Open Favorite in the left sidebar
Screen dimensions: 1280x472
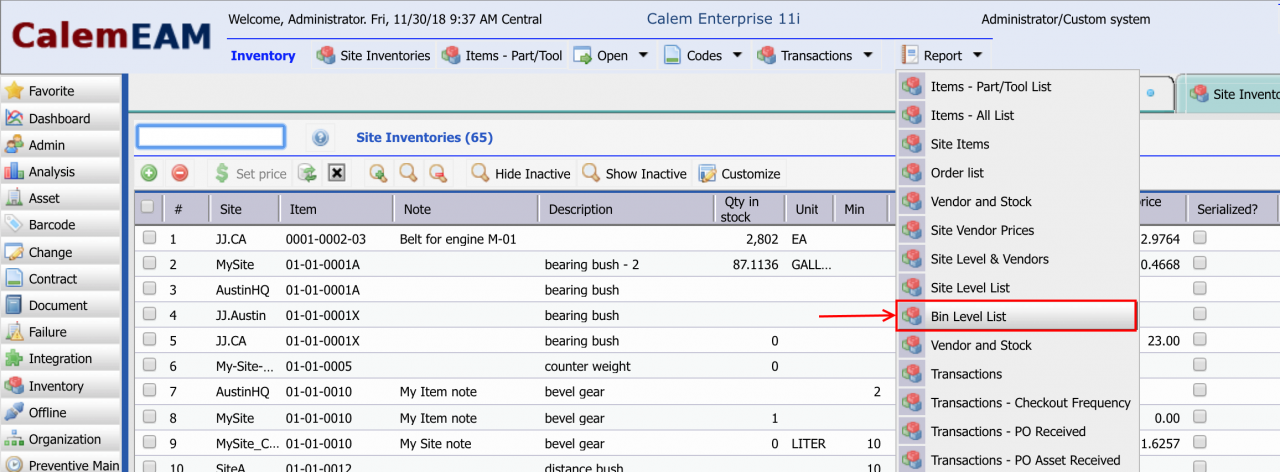coord(61,91)
